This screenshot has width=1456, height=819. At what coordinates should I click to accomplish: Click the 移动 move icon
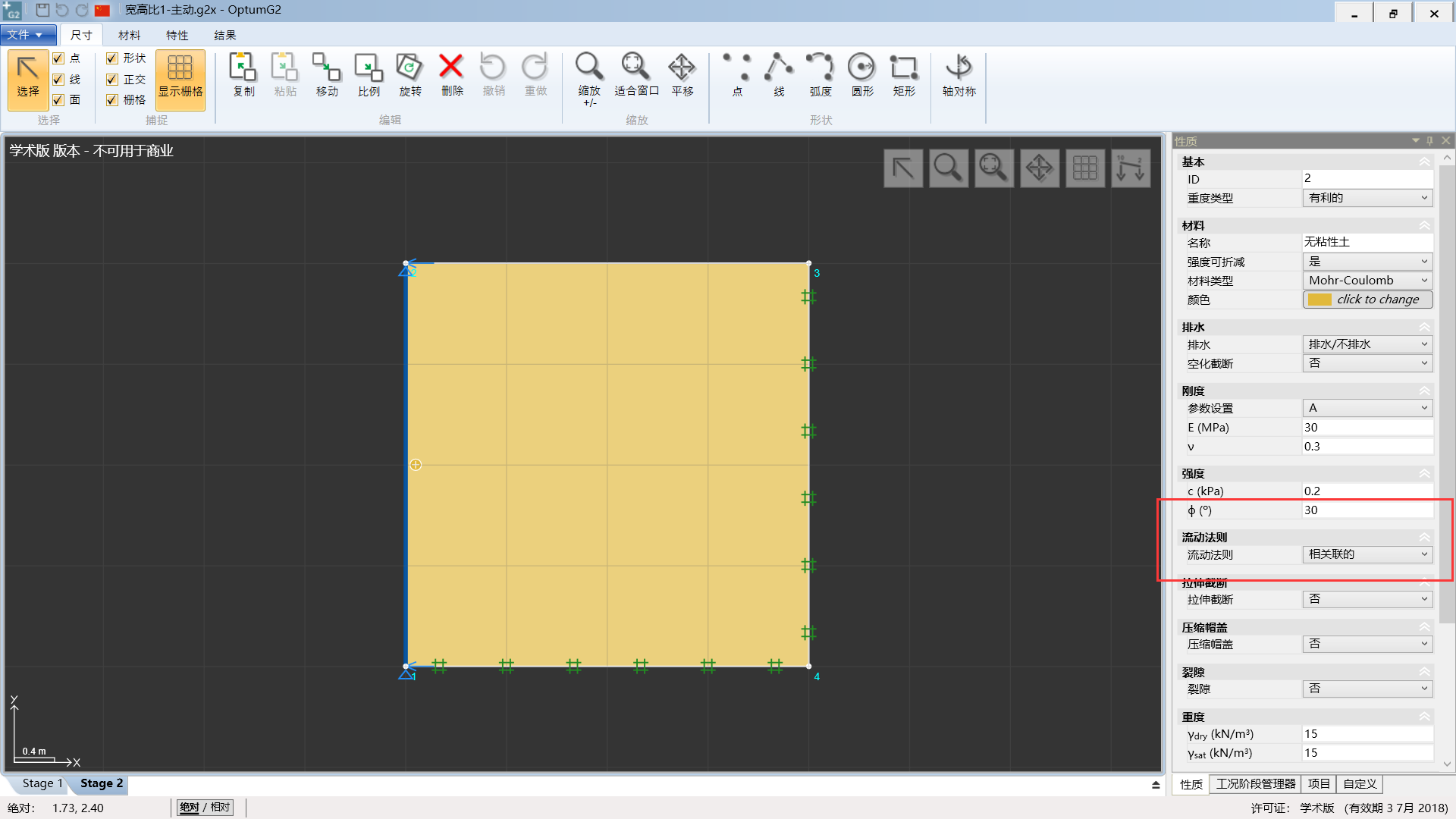pyautogui.click(x=327, y=76)
